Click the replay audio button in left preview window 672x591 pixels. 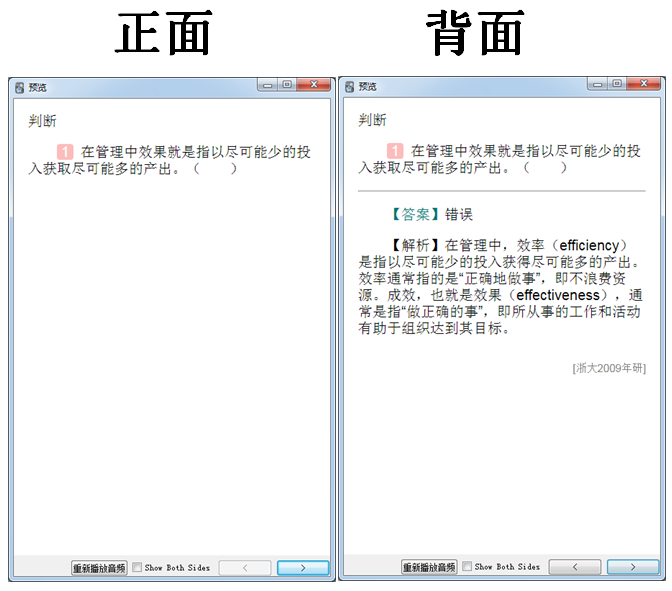pyautogui.click(x=99, y=568)
